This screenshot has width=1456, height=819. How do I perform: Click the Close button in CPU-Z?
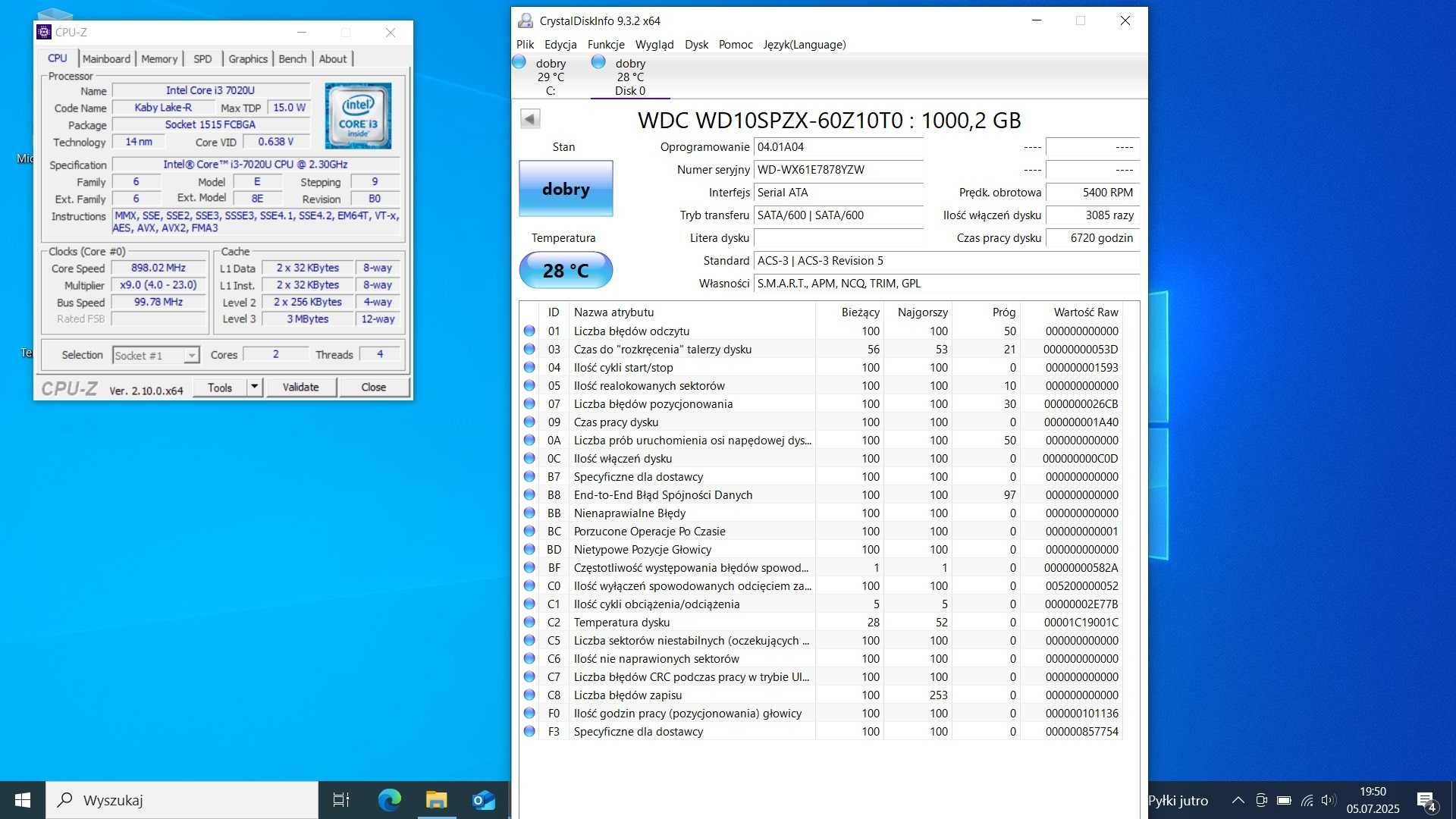[374, 388]
